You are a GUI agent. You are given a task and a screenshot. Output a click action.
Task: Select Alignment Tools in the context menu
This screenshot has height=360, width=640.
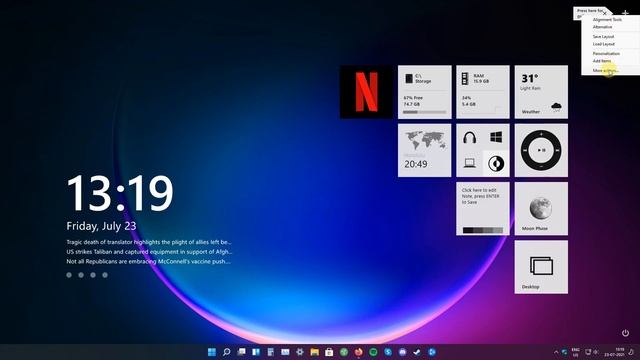[607, 20]
